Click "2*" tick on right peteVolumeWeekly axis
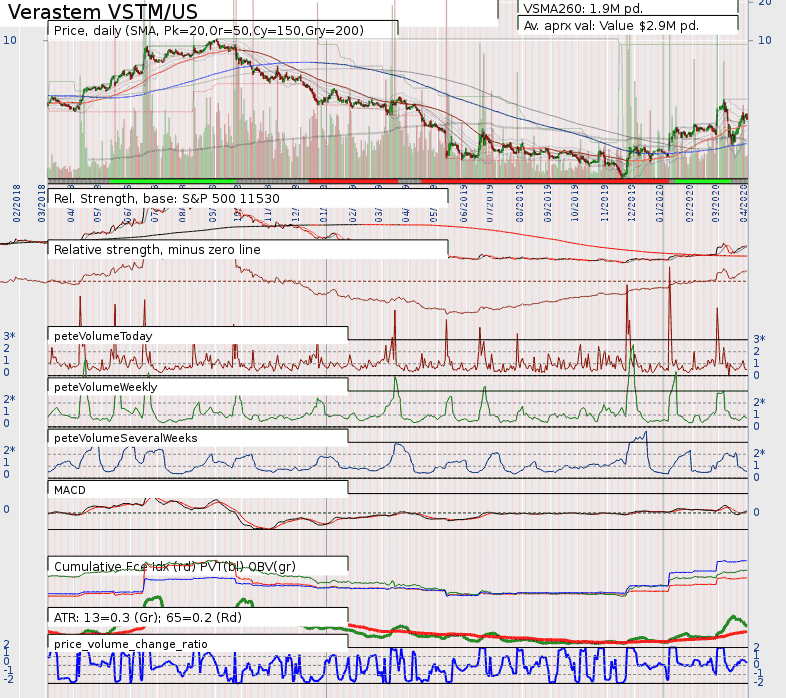786x698 pixels. pos(759,402)
